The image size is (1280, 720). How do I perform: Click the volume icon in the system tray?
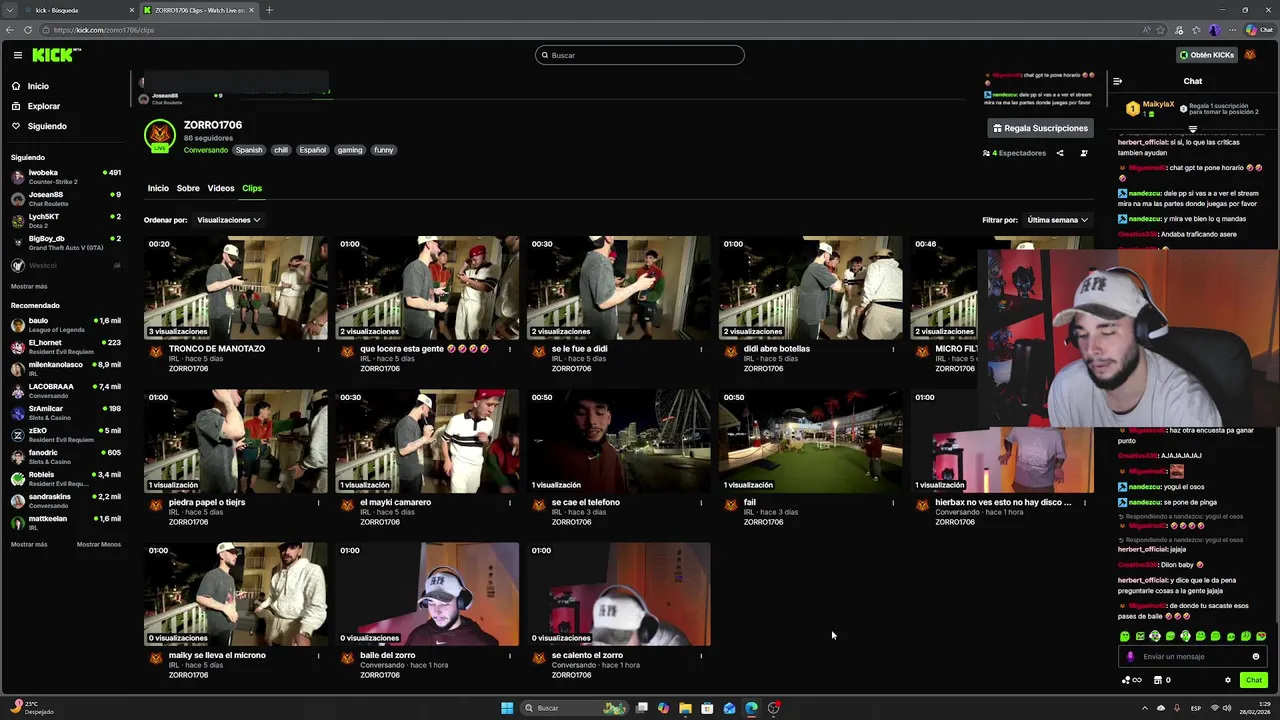pyautogui.click(x=1227, y=708)
